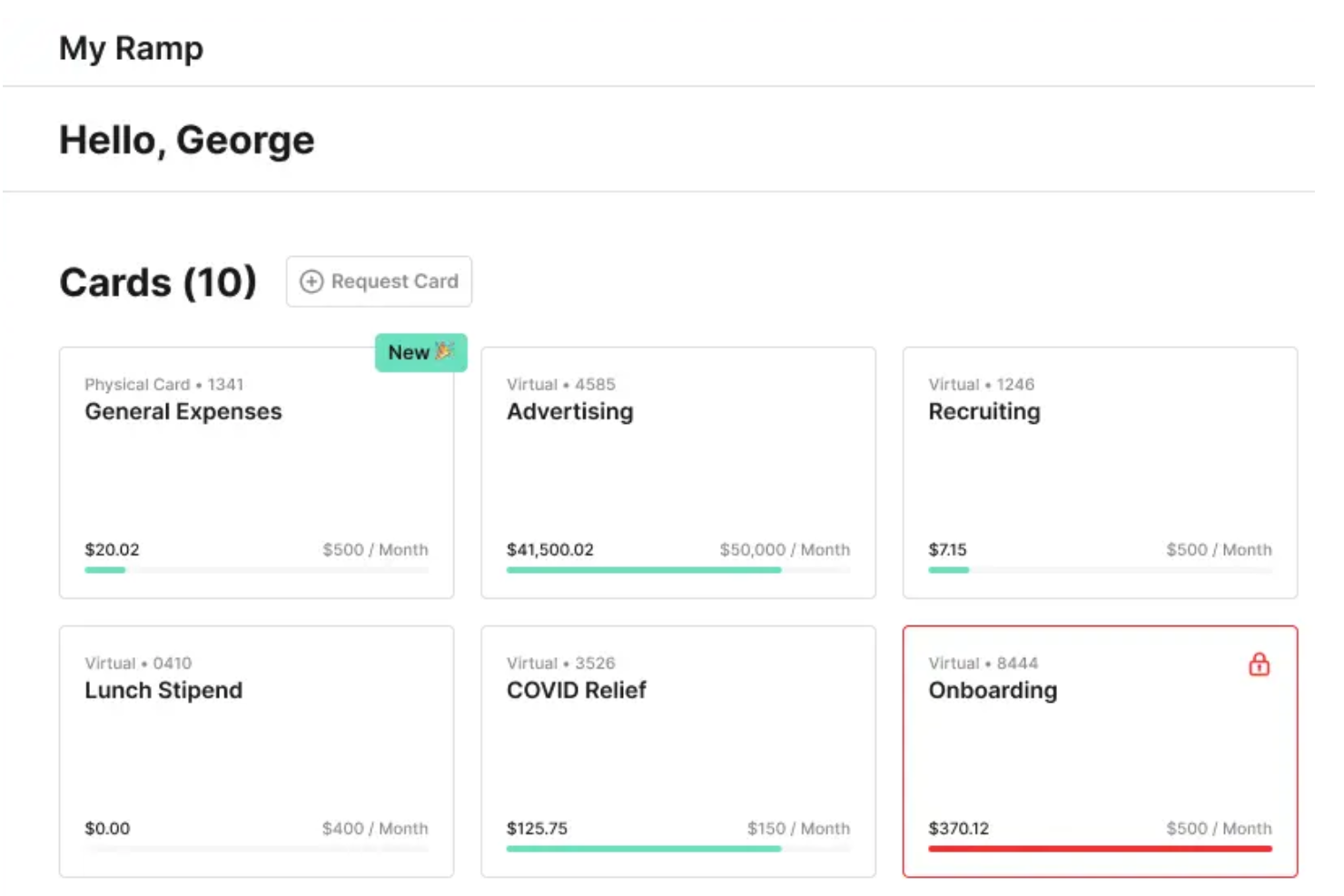Viewport: 1344px width, 896px height.
Task: Click the $41,500.02 spent amount
Action: click(550, 549)
